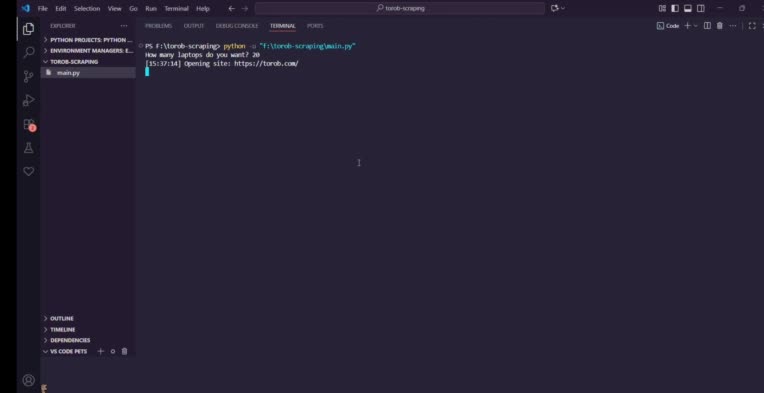This screenshot has width=764, height=393.
Task: Open the Run menu
Action: (x=151, y=8)
